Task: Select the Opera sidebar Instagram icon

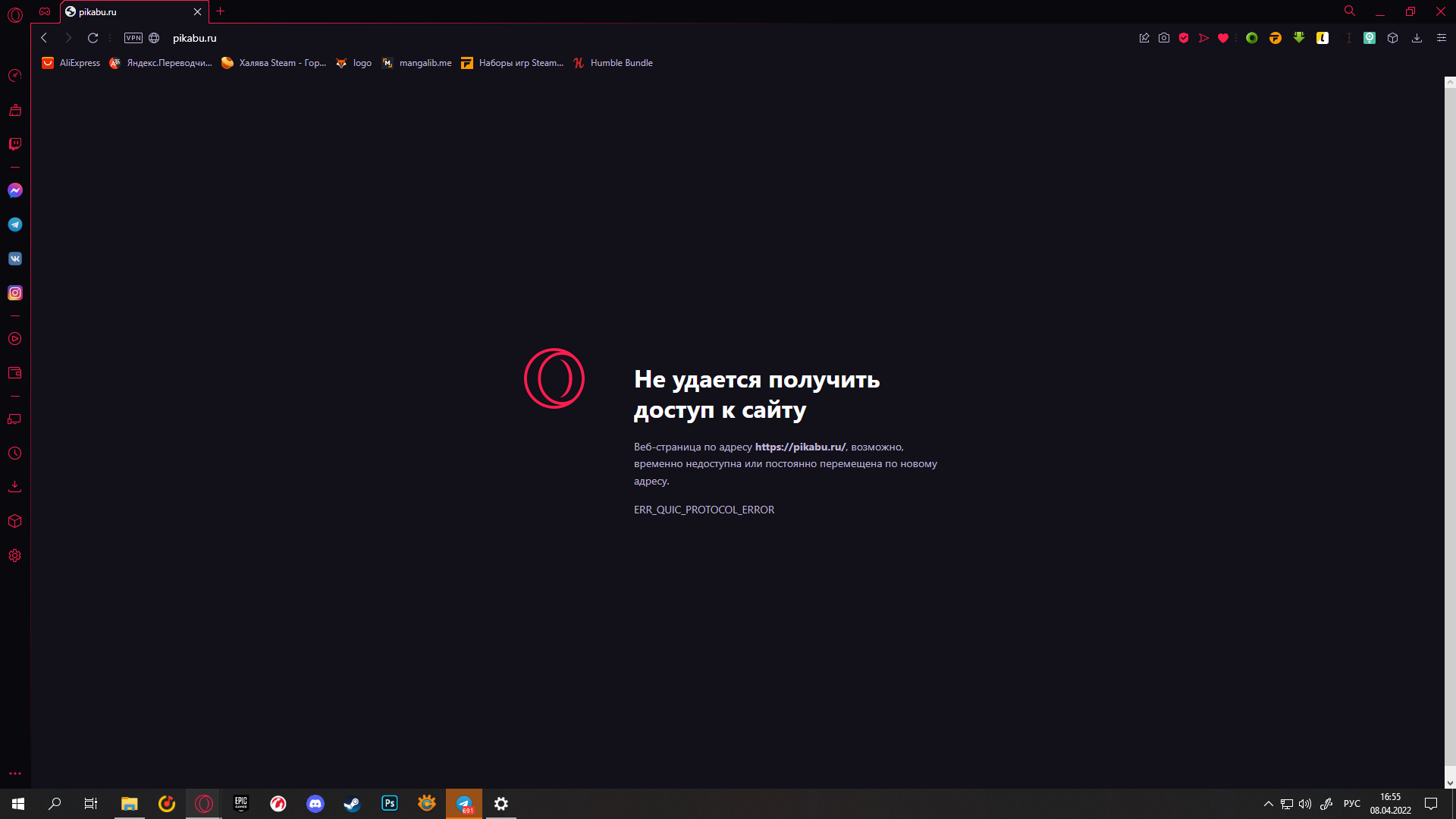Action: pos(15,293)
